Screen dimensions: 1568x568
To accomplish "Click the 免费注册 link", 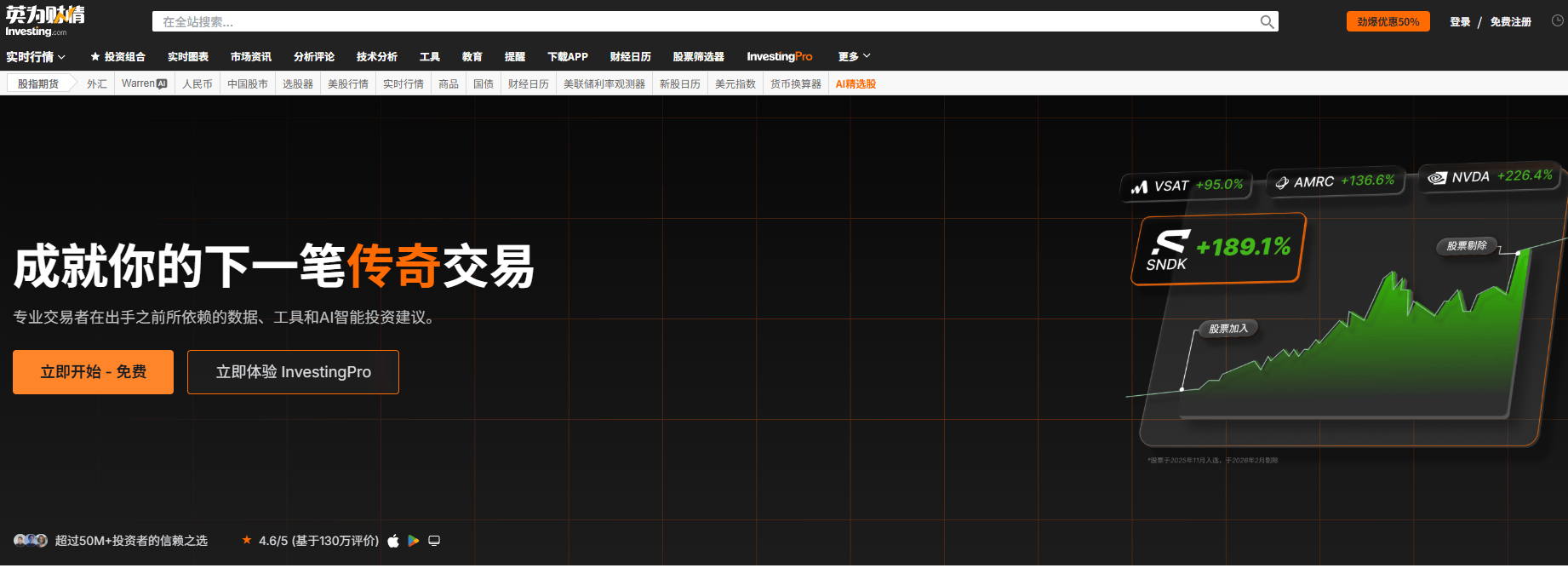I will [1510, 22].
